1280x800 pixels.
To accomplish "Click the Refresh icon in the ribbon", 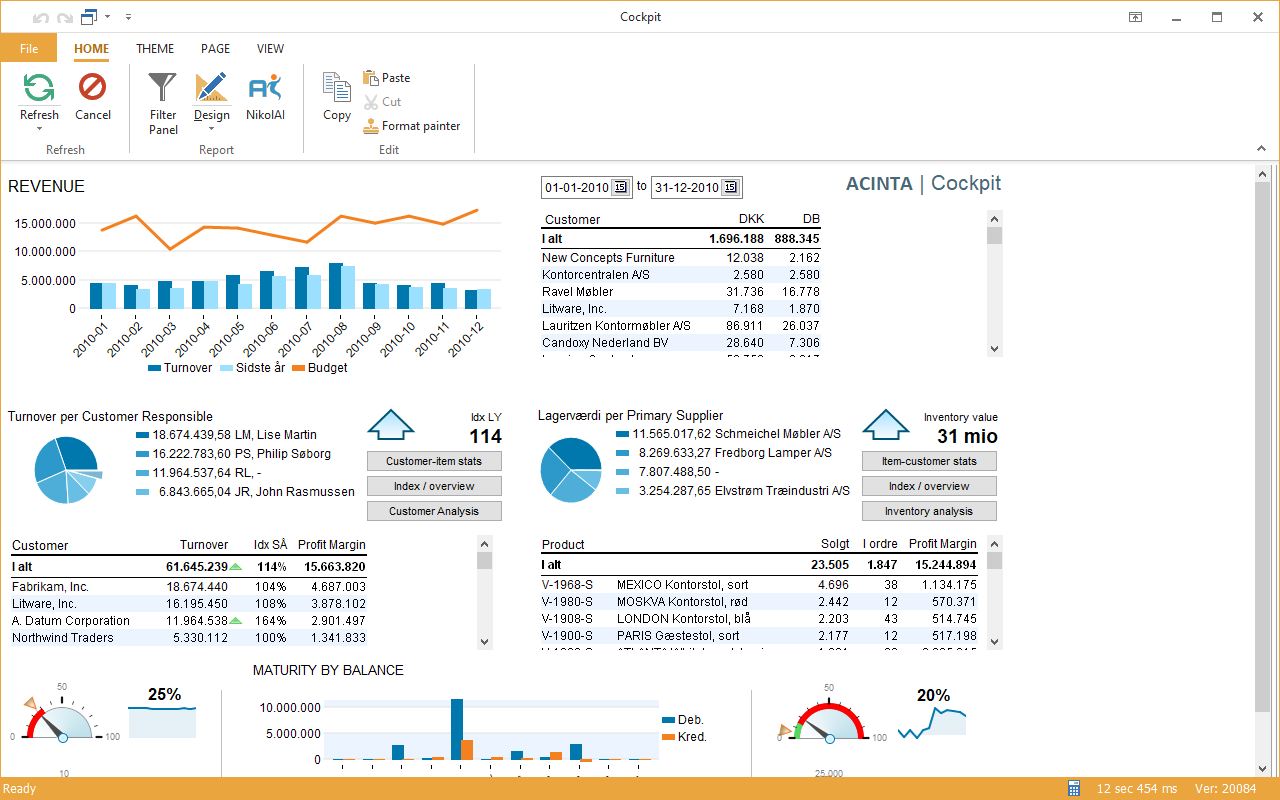I will tap(39, 88).
